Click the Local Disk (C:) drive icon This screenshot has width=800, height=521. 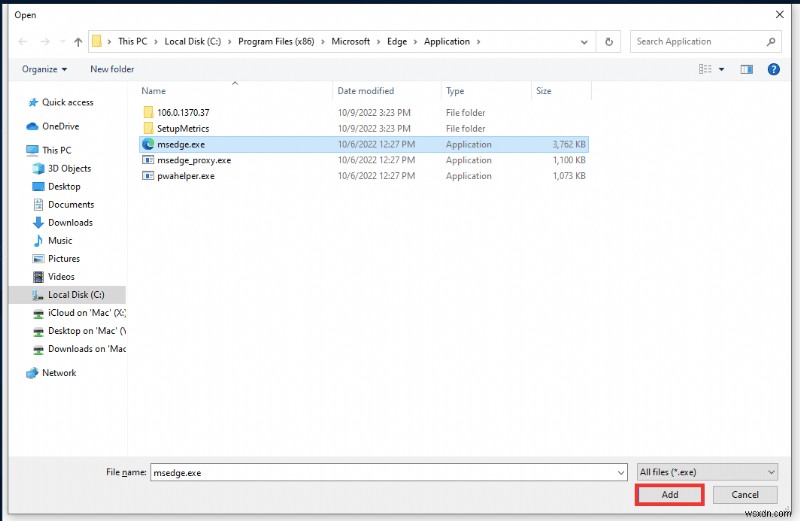coord(38,295)
